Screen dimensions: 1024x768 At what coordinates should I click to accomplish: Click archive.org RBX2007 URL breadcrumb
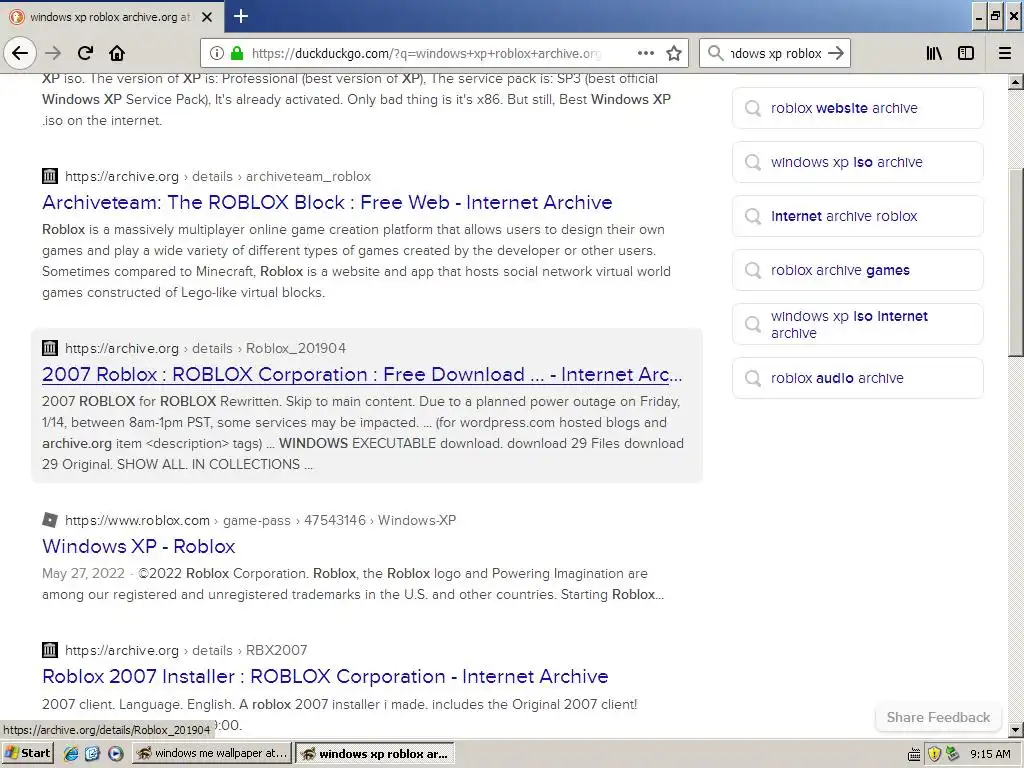pyautogui.click(x=185, y=650)
